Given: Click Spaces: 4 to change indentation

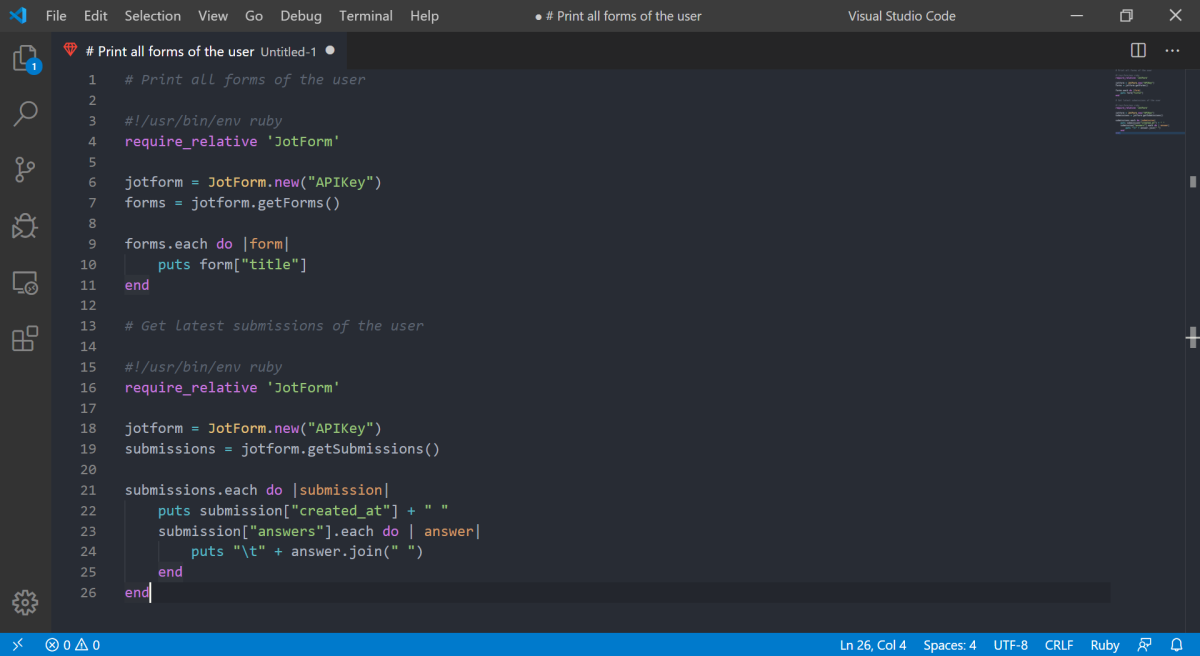Looking at the screenshot, I should click(949, 645).
